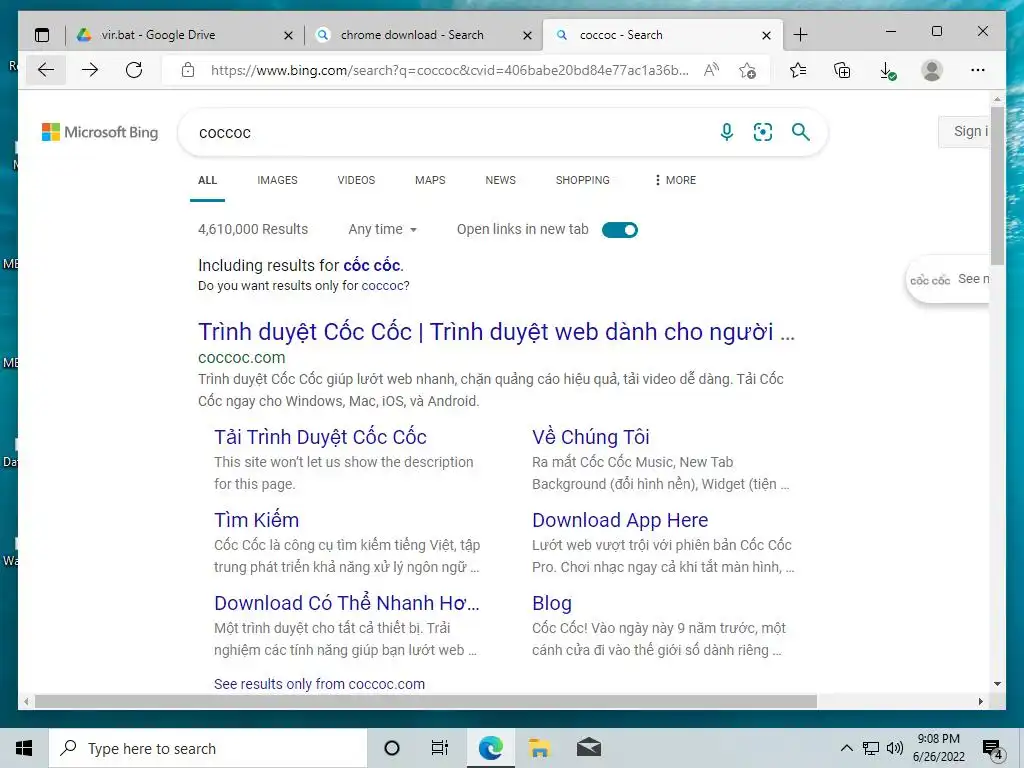
Task: Open volume control tray icon
Action: click(x=895, y=748)
